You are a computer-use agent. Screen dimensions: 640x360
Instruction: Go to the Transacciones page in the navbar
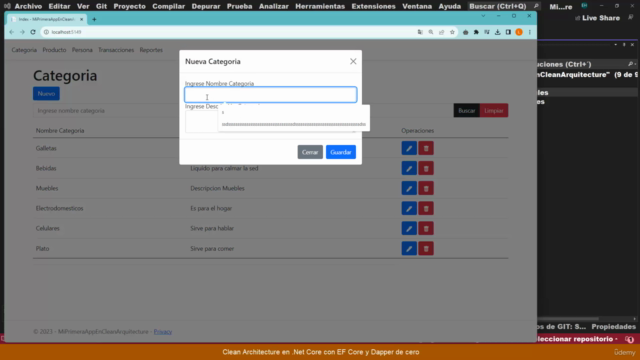click(x=116, y=50)
